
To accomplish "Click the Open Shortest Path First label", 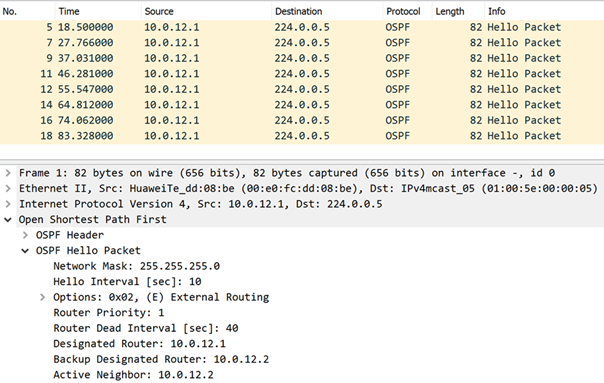I will click(x=92, y=220).
